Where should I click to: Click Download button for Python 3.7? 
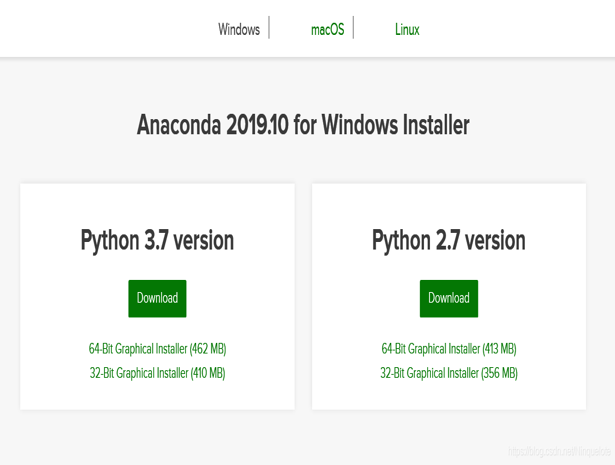point(157,298)
